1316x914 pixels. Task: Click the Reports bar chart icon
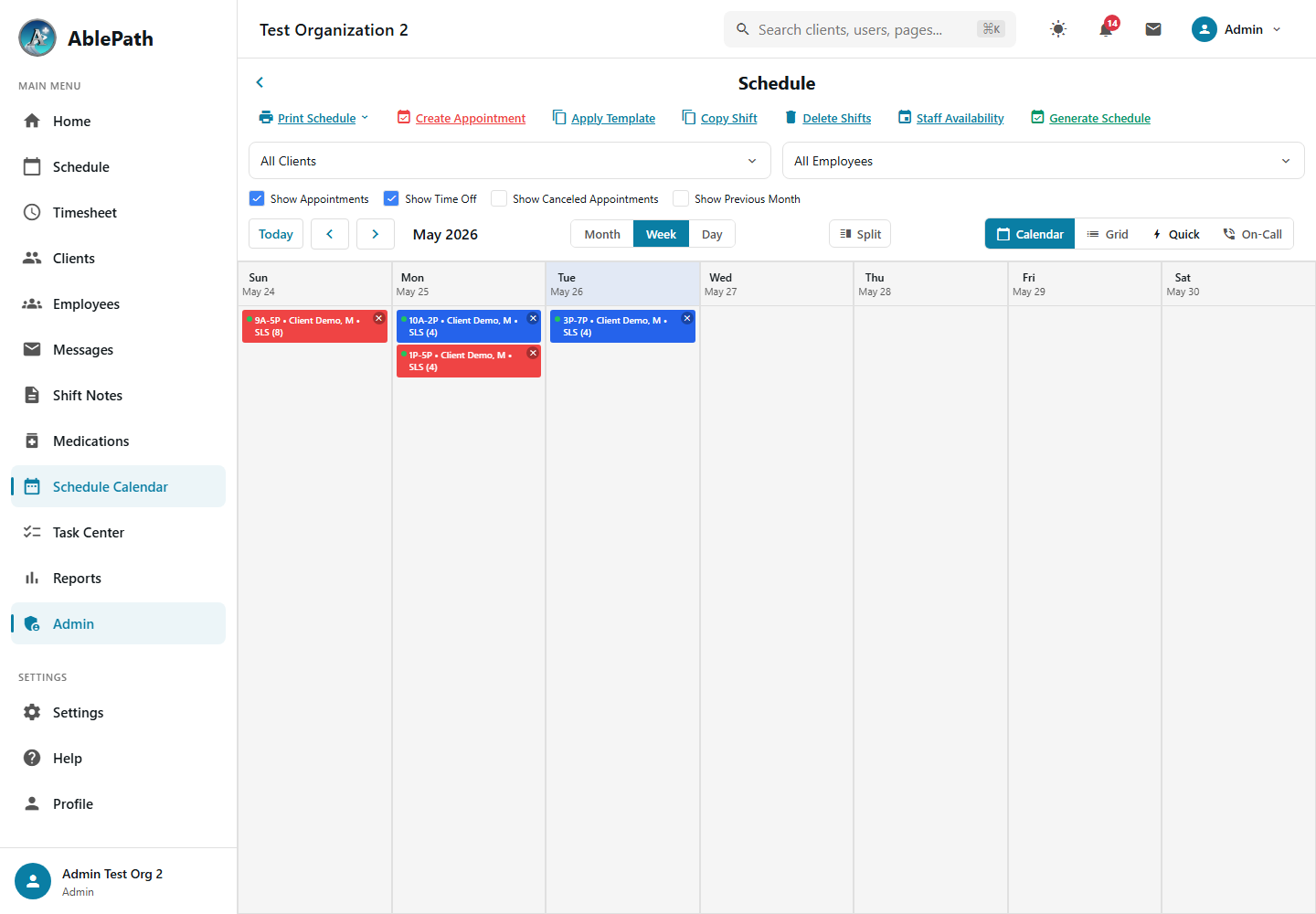(32, 578)
